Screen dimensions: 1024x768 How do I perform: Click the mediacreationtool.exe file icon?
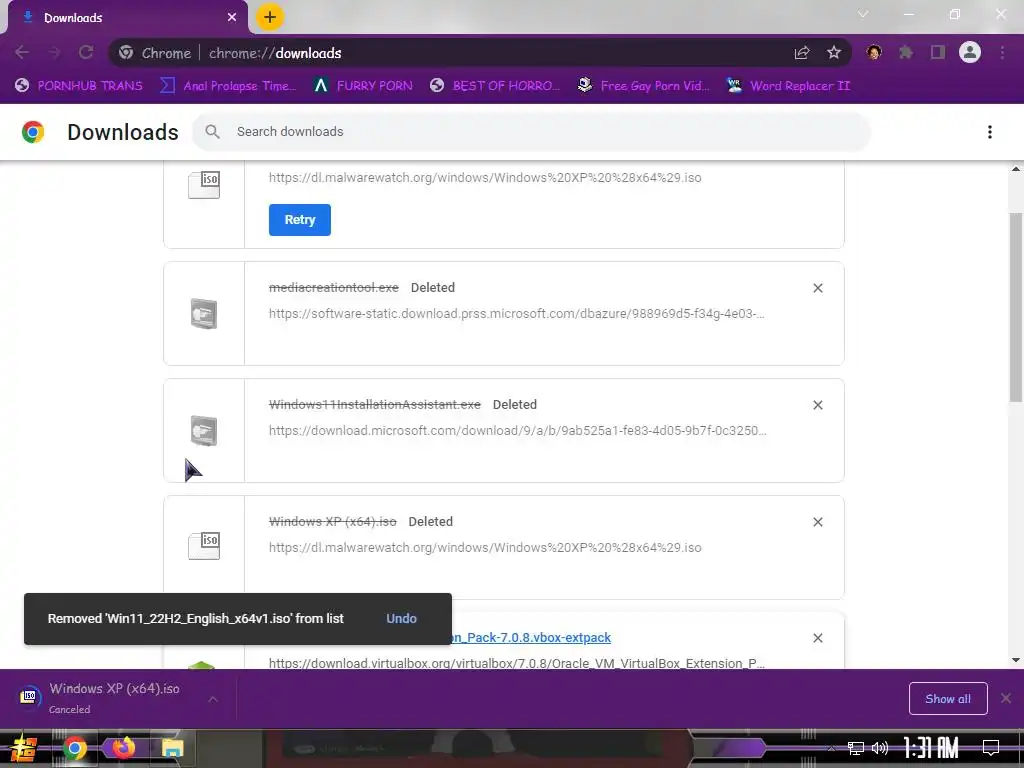[204, 313]
